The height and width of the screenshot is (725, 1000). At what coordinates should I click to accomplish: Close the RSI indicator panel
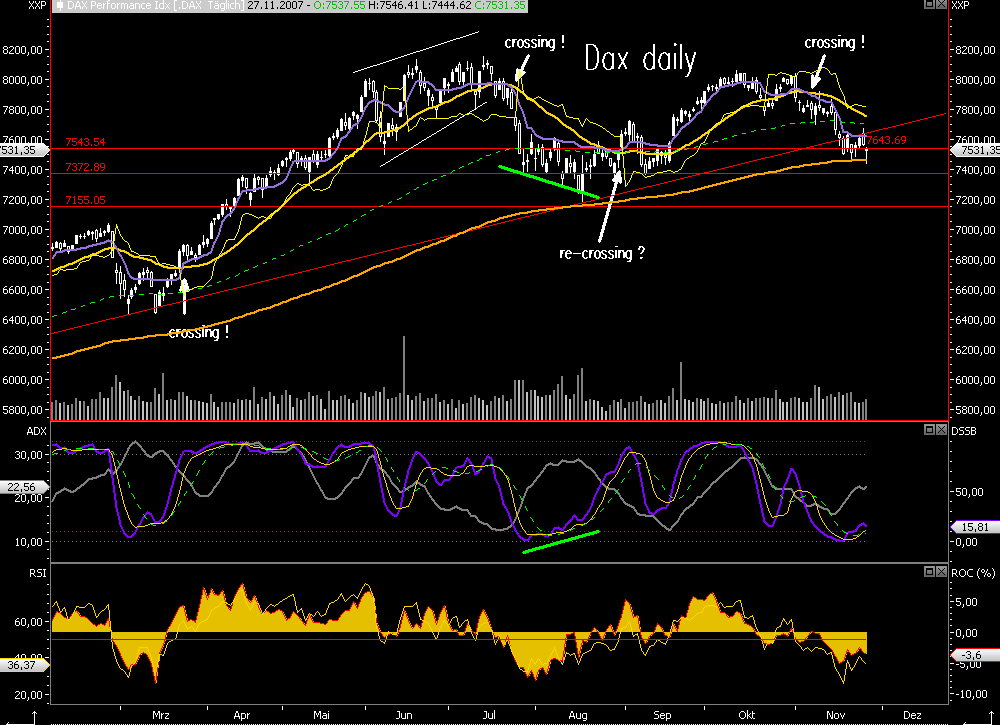point(941,570)
